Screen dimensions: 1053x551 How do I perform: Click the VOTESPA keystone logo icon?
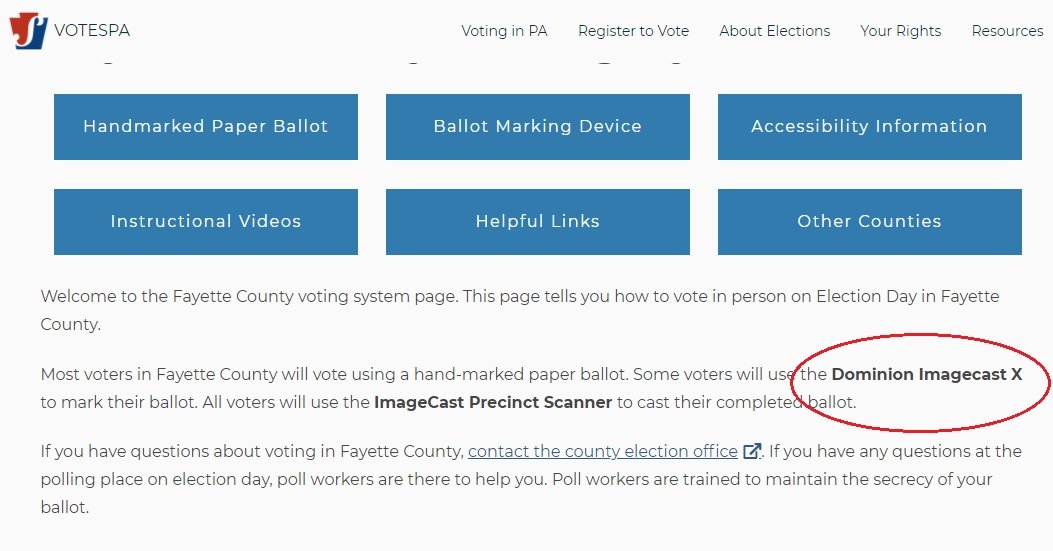click(x=28, y=31)
